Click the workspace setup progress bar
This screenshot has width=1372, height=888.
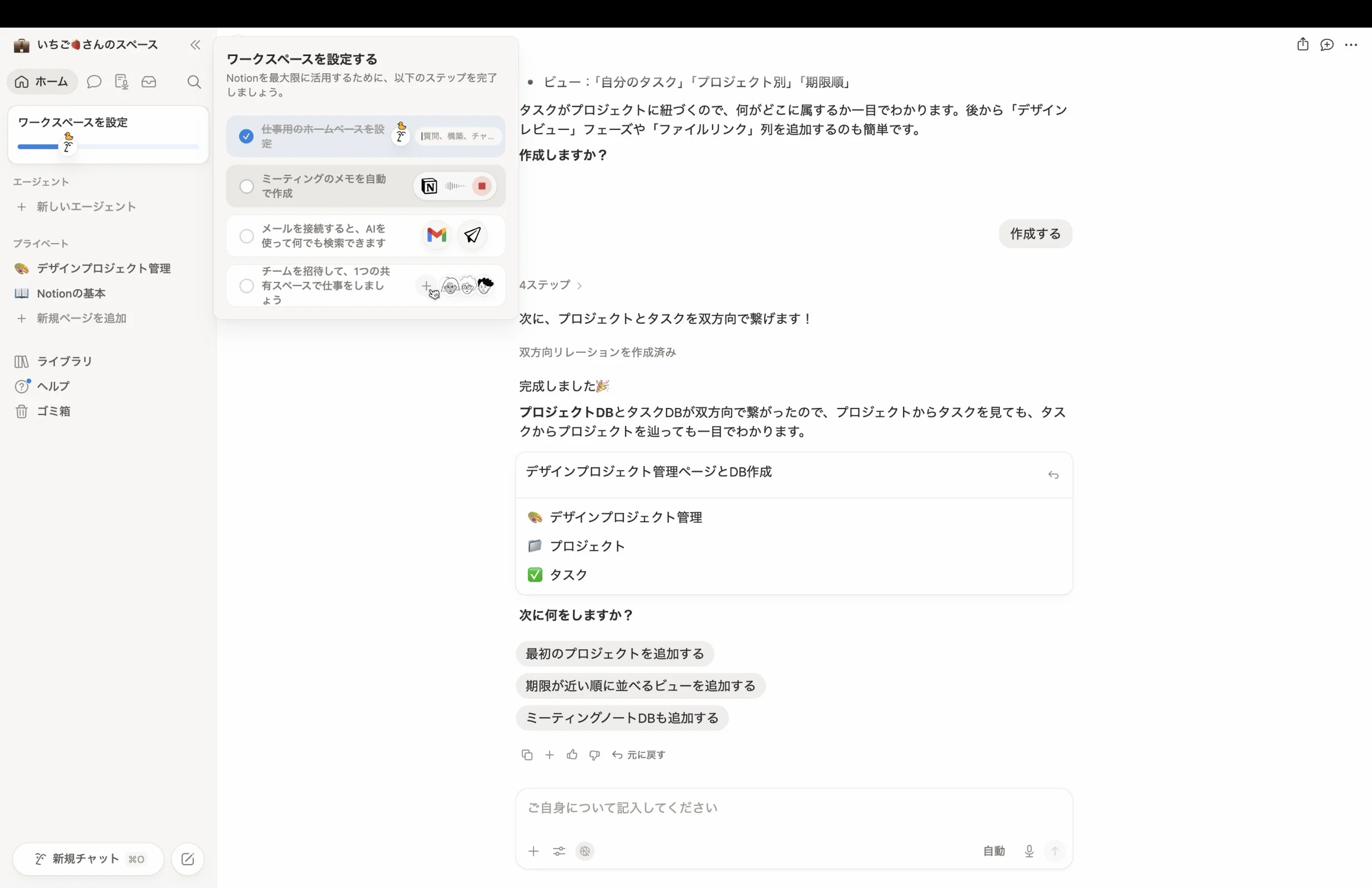[x=108, y=147]
